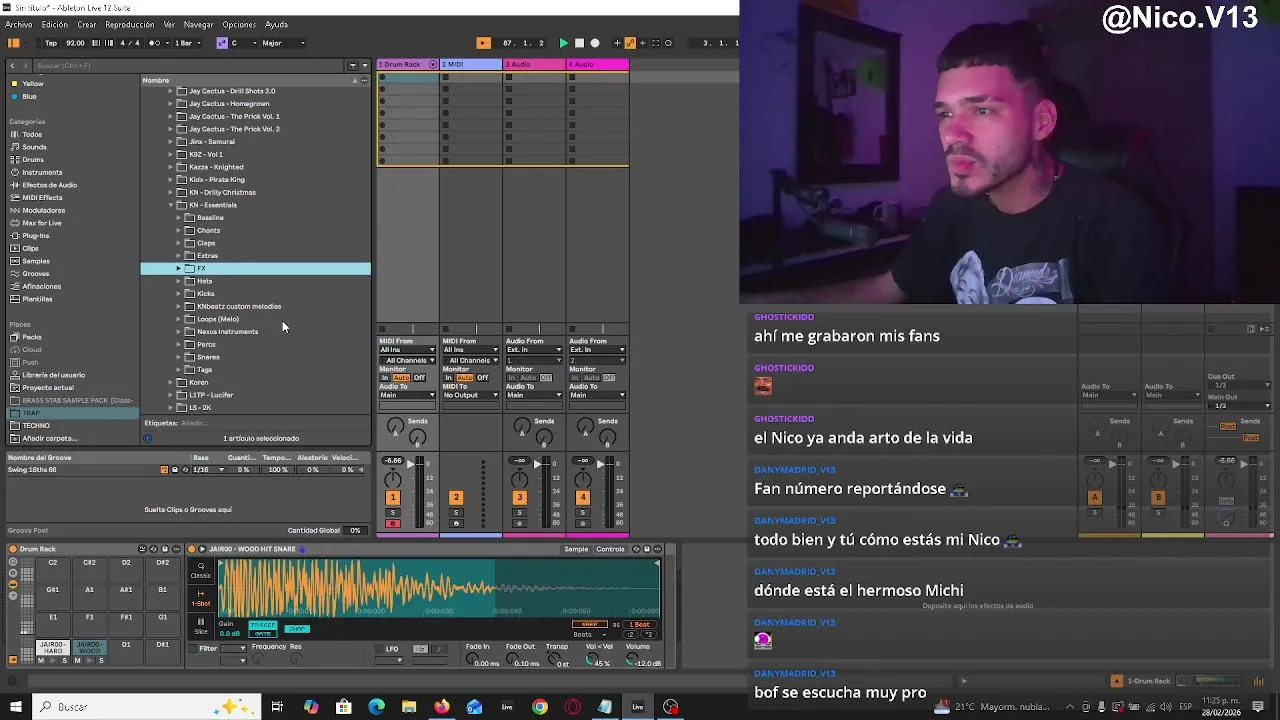Open track 2 No Output MIDI To dropdown
The image size is (1280, 720).
(470, 395)
